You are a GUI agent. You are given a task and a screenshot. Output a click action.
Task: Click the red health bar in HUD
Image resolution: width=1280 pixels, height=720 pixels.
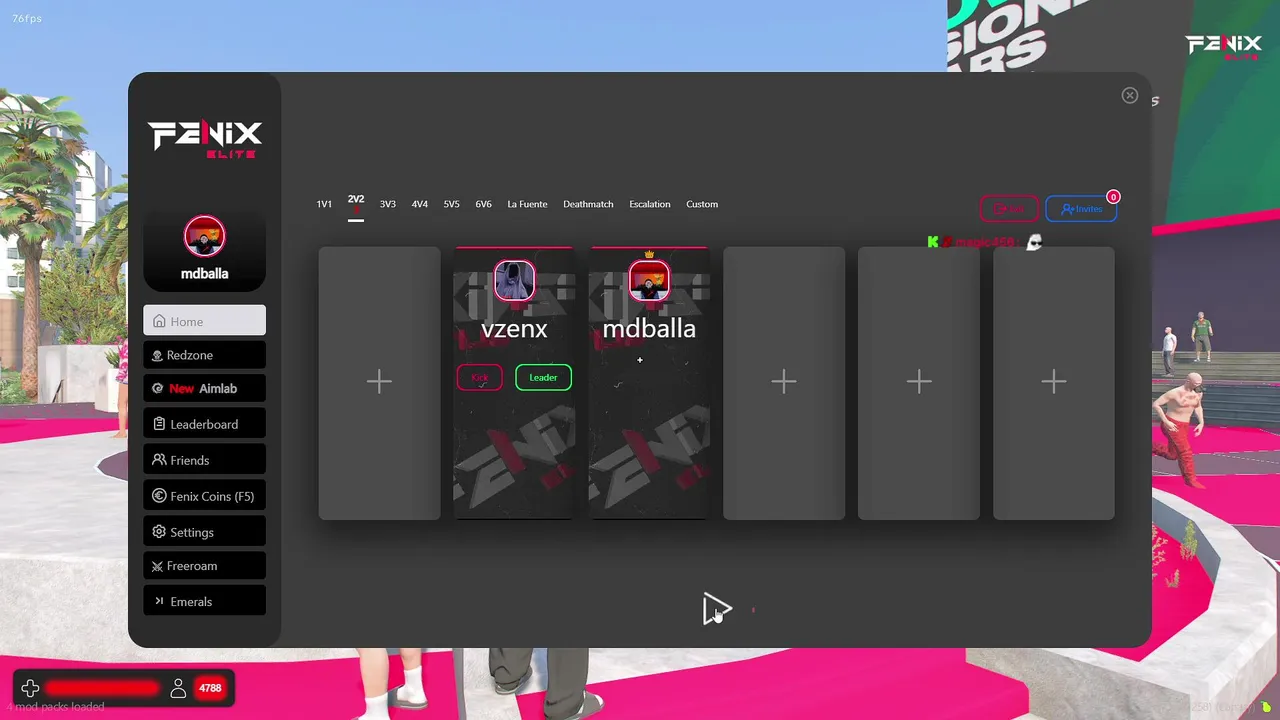tap(102, 688)
